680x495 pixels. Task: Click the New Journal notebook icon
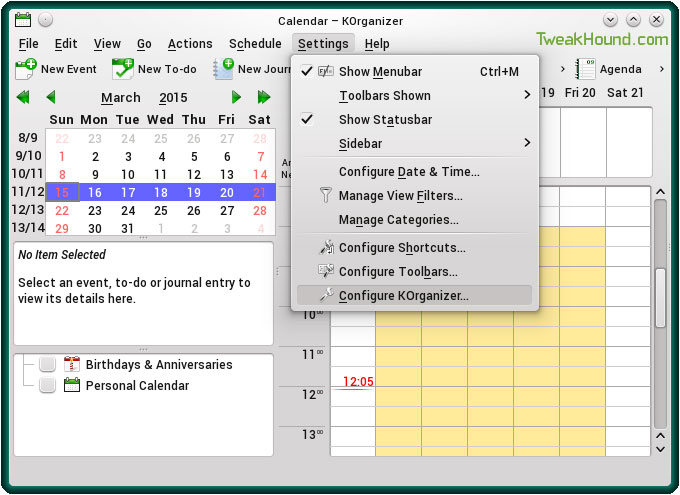point(223,69)
